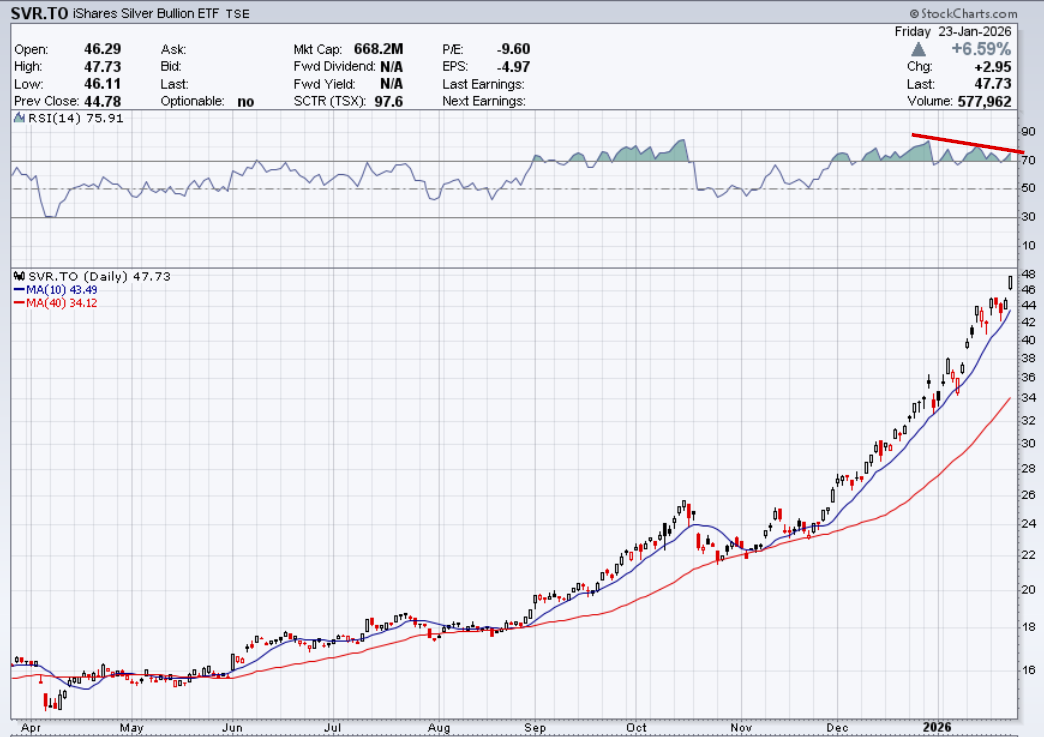
Task: Click the 20 price axis label
Action: [x=1028, y=590]
